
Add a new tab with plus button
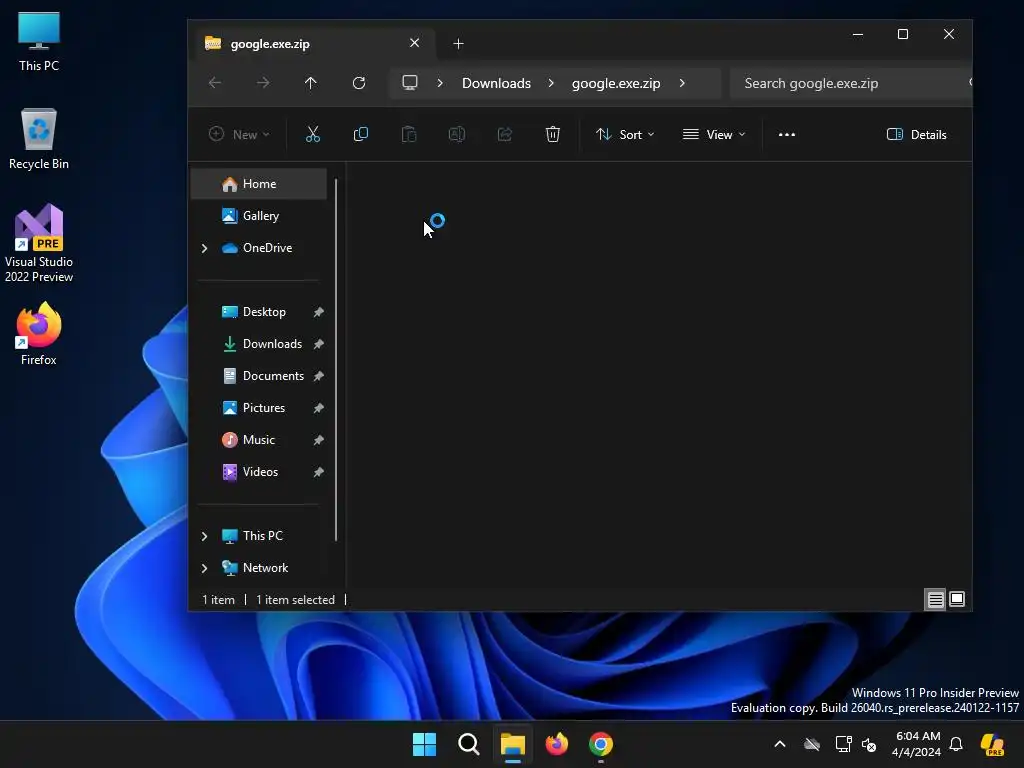click(x=458, y=44)
